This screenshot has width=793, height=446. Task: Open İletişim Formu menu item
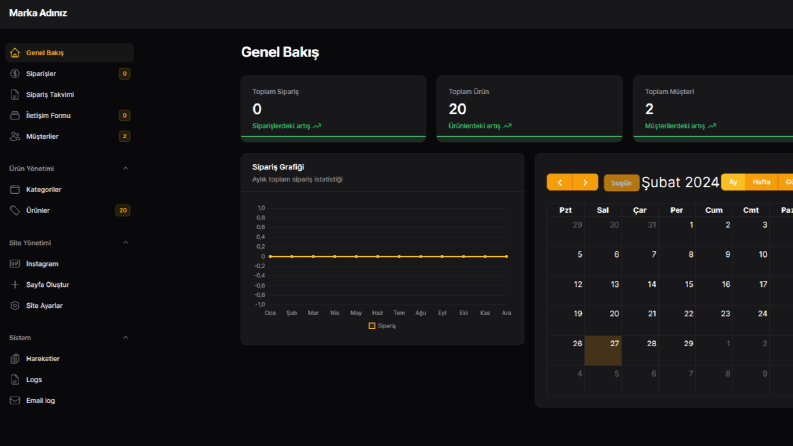[69, 115]
